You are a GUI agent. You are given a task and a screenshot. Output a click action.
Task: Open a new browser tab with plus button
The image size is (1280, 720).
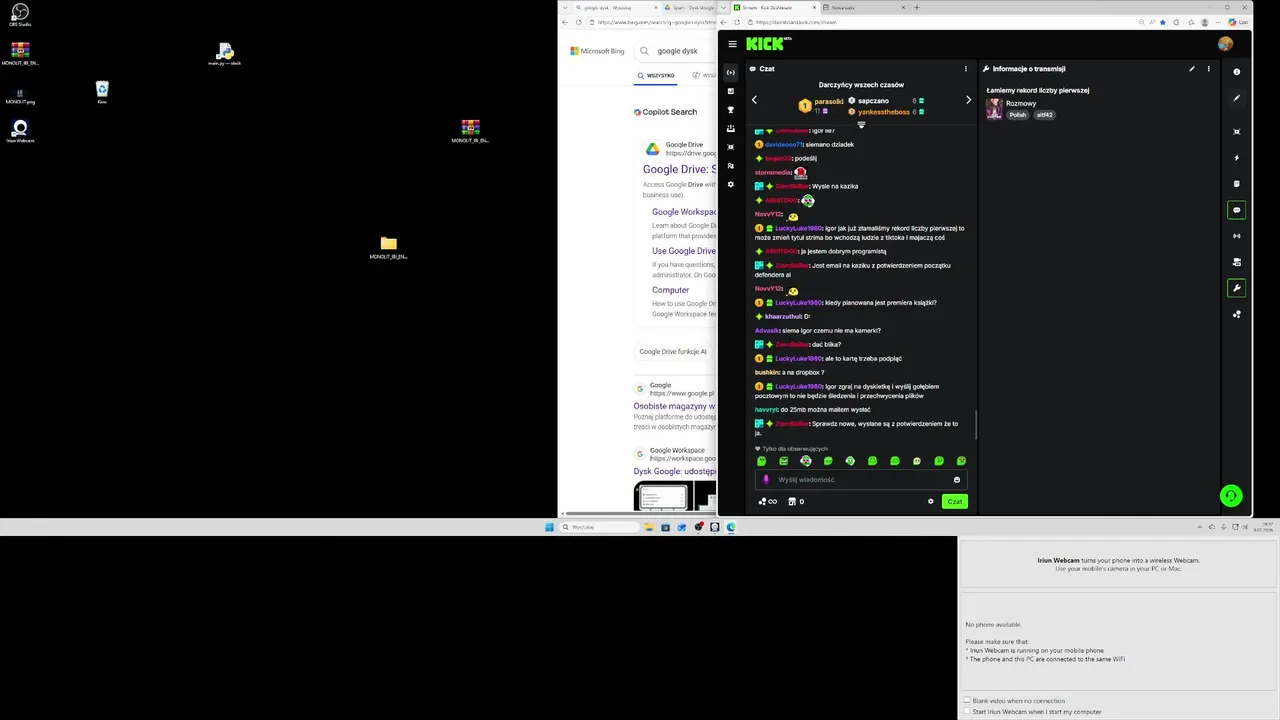(916, 7)
